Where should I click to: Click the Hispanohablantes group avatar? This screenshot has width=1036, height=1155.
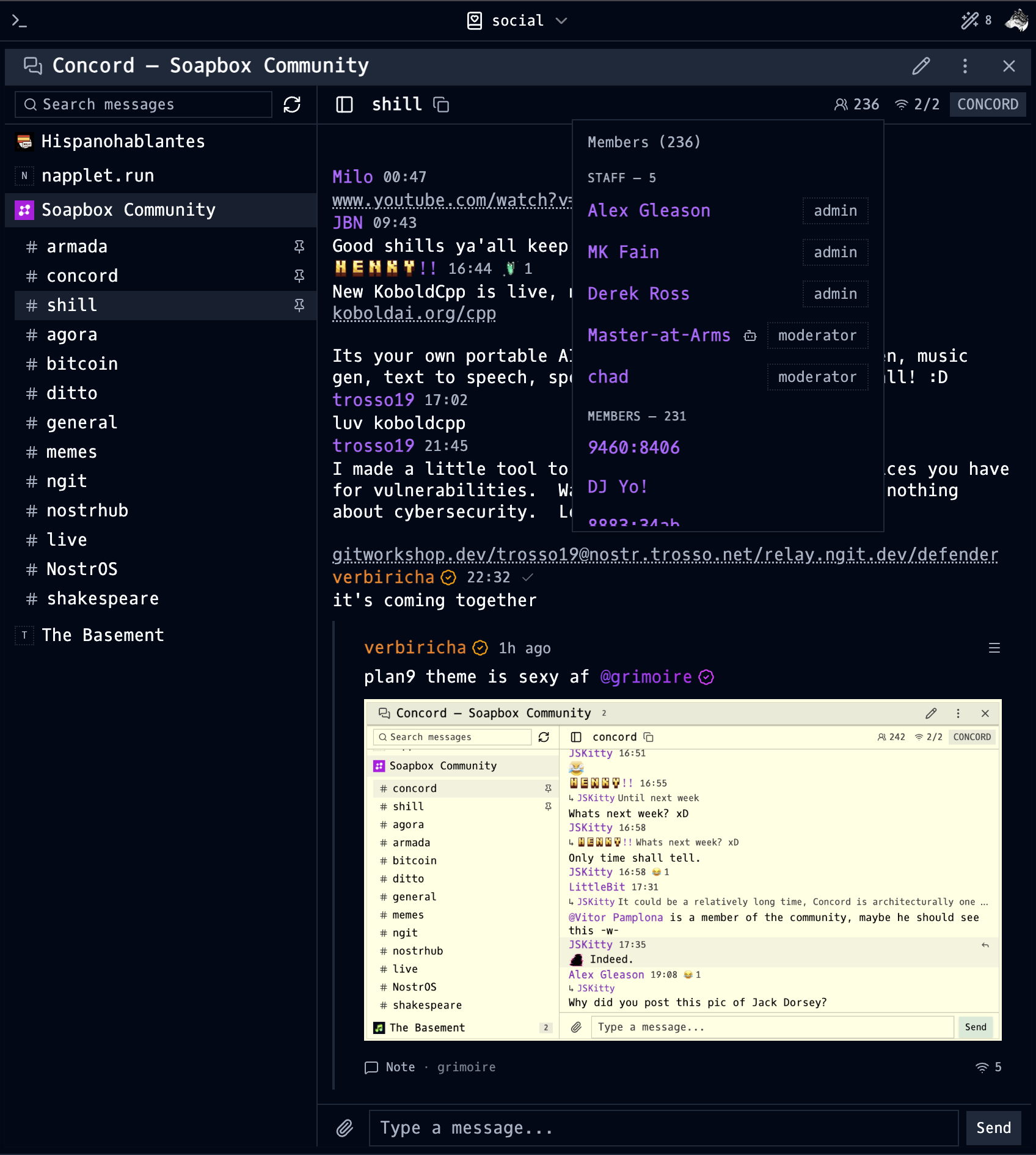tap(24, 142)
